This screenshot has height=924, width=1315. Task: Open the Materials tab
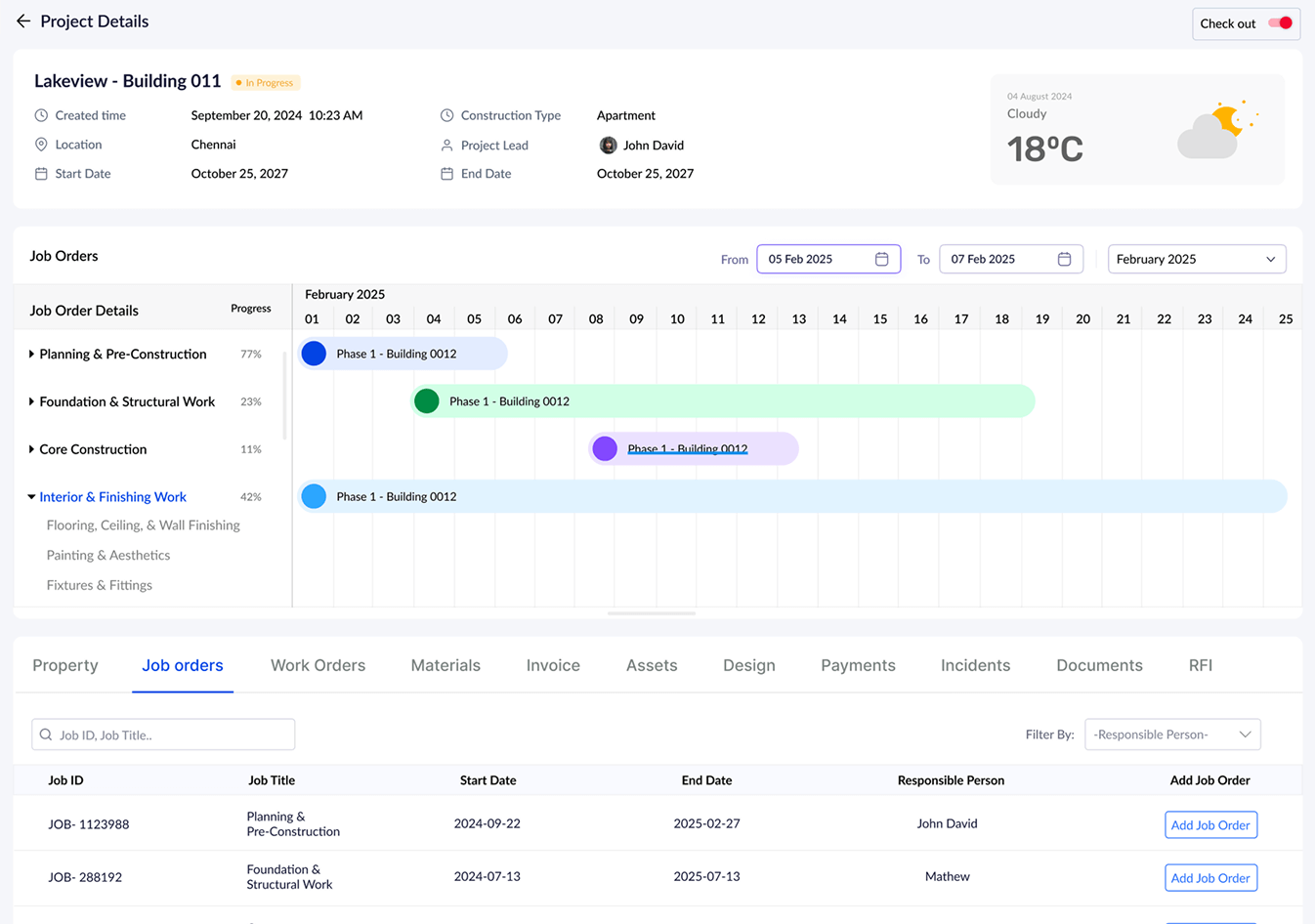[x=445, y=665]
